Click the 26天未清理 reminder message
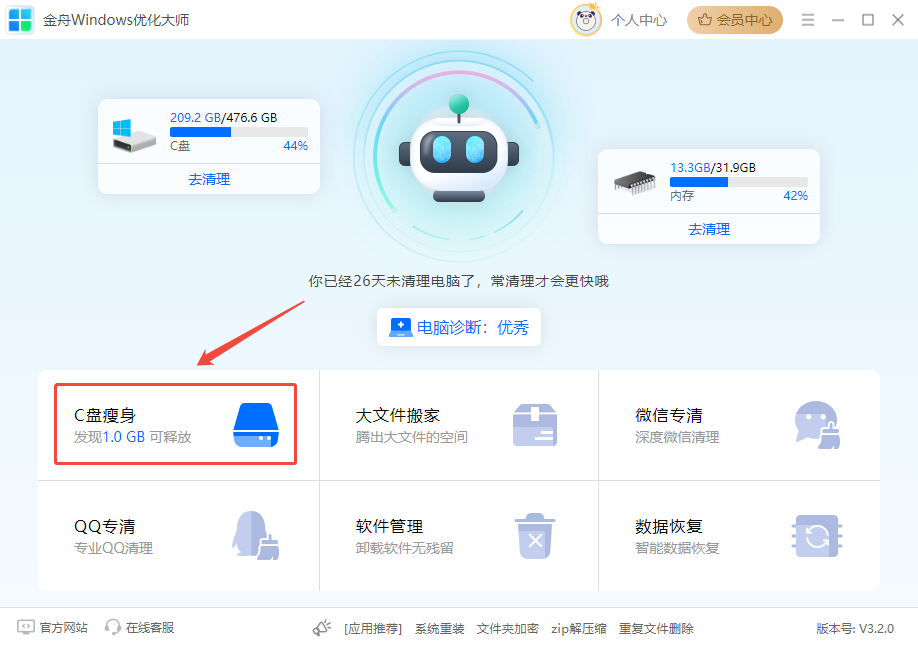 [x=458, y=281]
